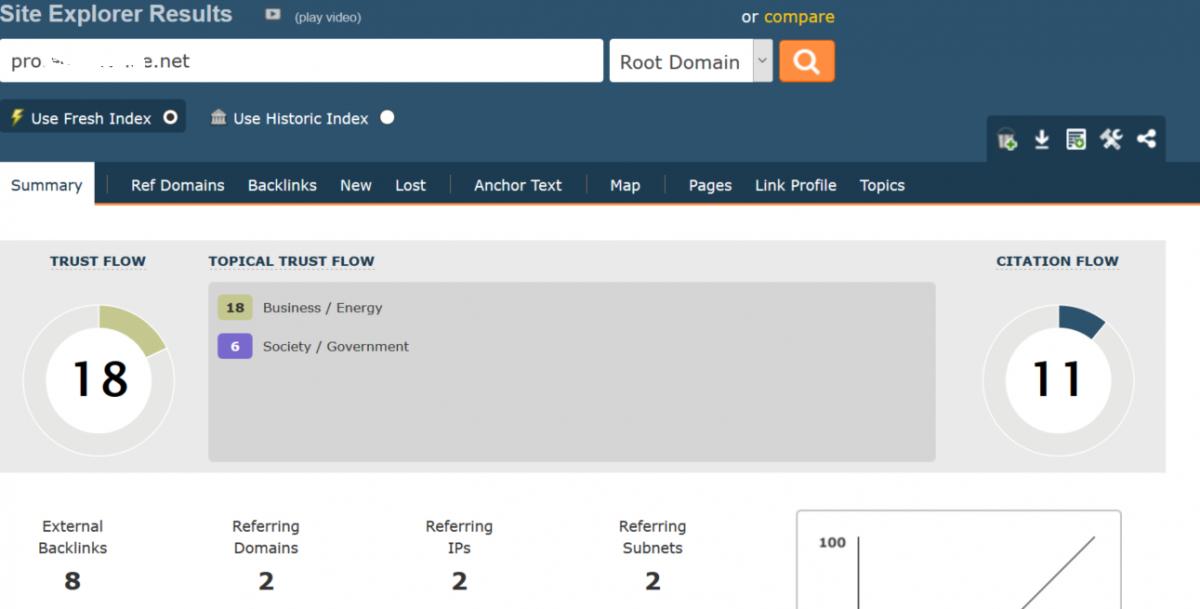The width and height of the screenshot is (1200, 609).
Task: Click the compare link
Action: [799, 17]
